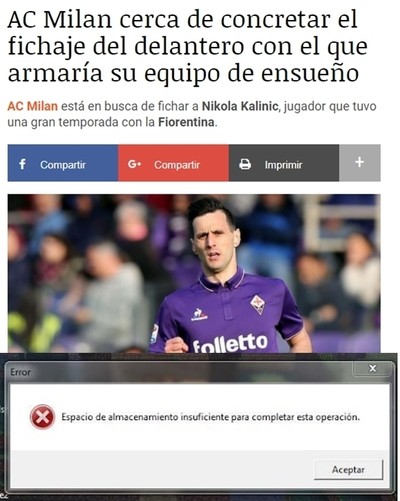Open the article headline about AC Milan
The height and width of the screenshot is (501, 400).
point(187,46)
